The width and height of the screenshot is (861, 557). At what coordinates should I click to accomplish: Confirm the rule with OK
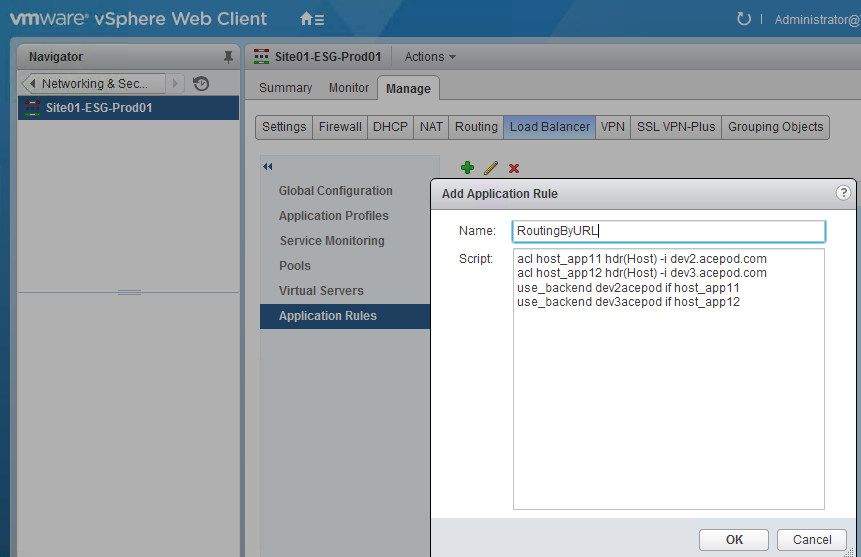point(734,539)
